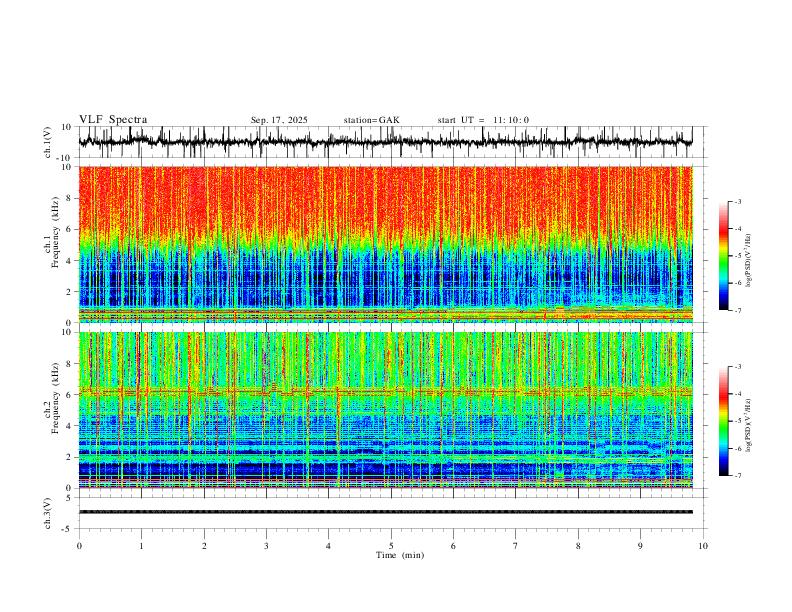Click the ch.1 spectrogram color scale bar
Image resolution: width=792 pixels, height=612 pixels.
724,256
